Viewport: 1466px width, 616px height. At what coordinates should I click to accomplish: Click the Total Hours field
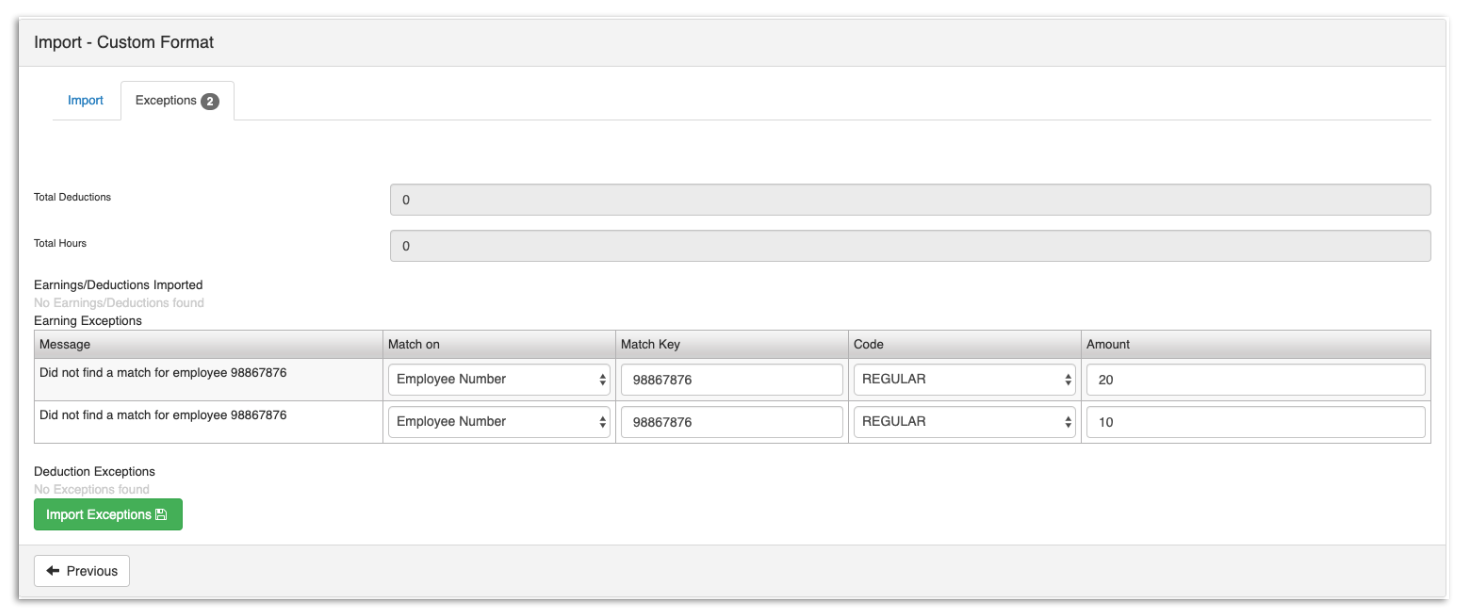click(x=910, y=246)
